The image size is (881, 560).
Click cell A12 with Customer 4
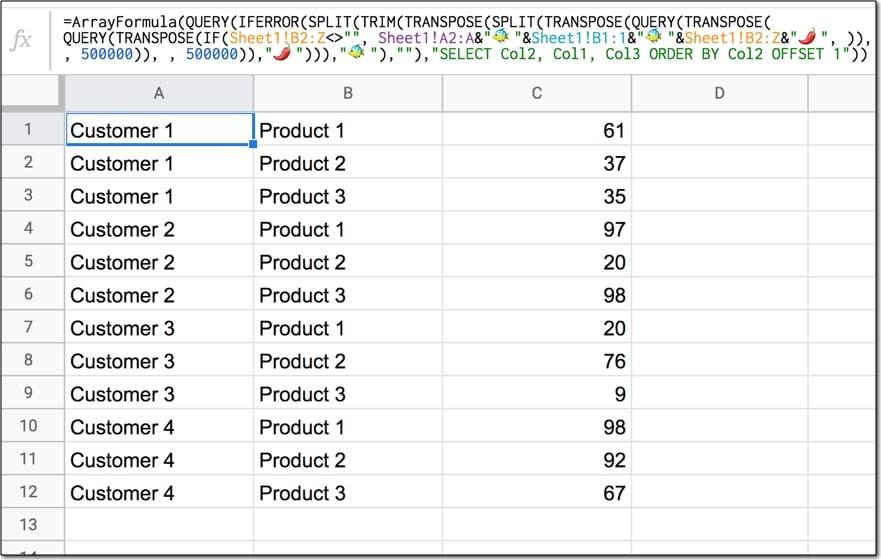point(159,491)
